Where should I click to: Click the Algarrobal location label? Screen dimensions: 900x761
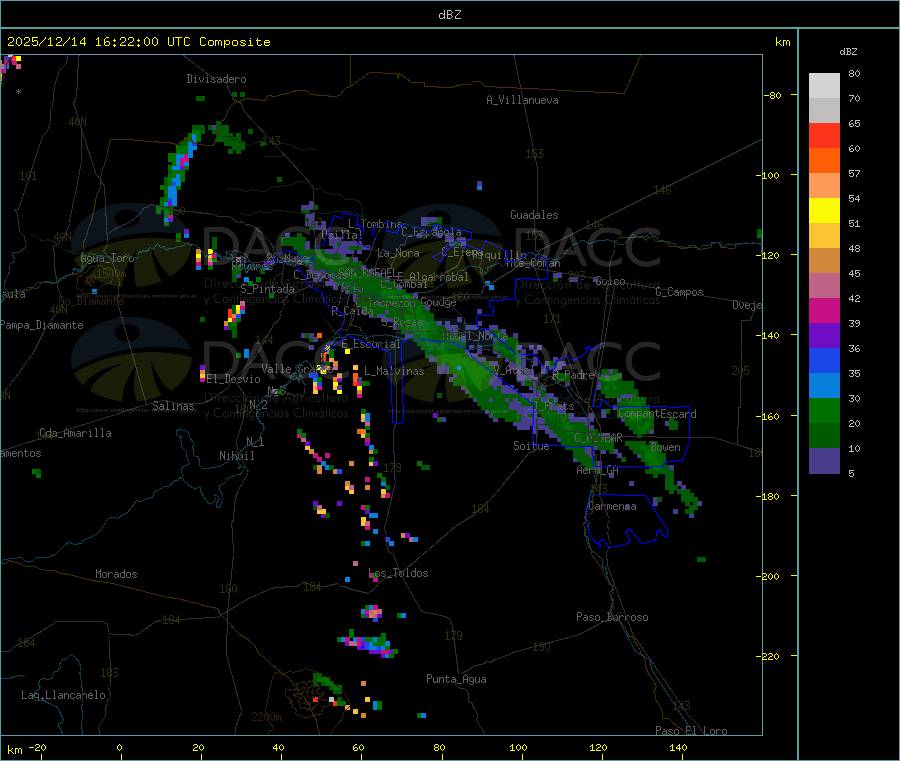point(439,277)
